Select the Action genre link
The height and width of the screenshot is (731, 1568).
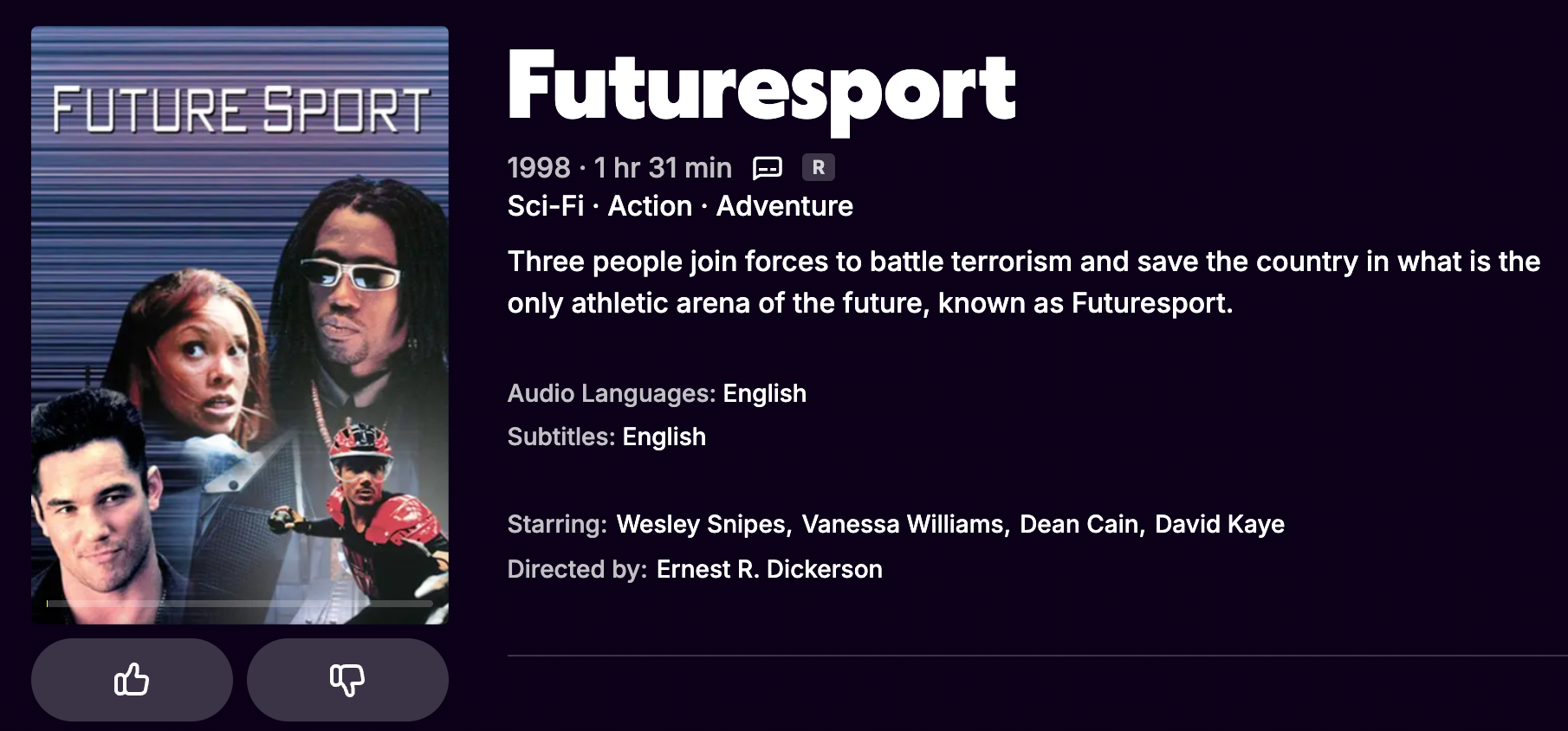point(650,206)
